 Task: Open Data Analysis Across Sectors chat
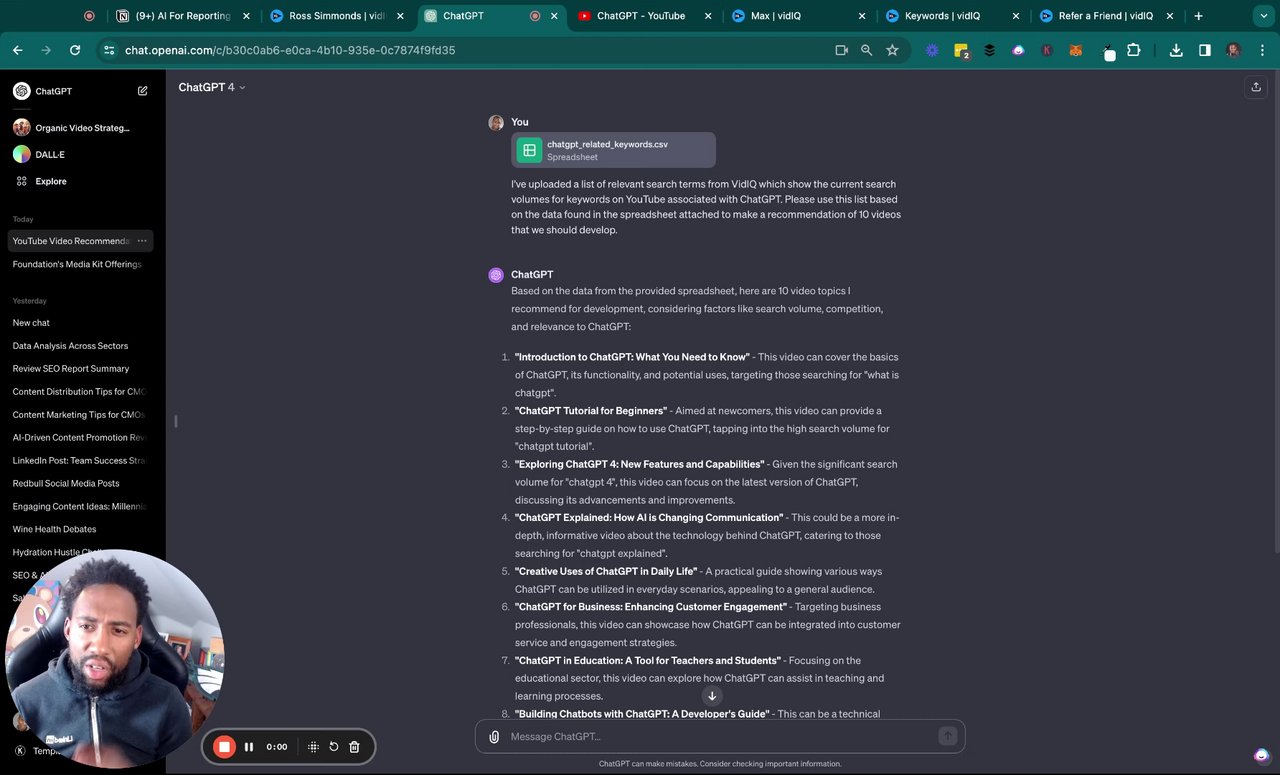80,346
